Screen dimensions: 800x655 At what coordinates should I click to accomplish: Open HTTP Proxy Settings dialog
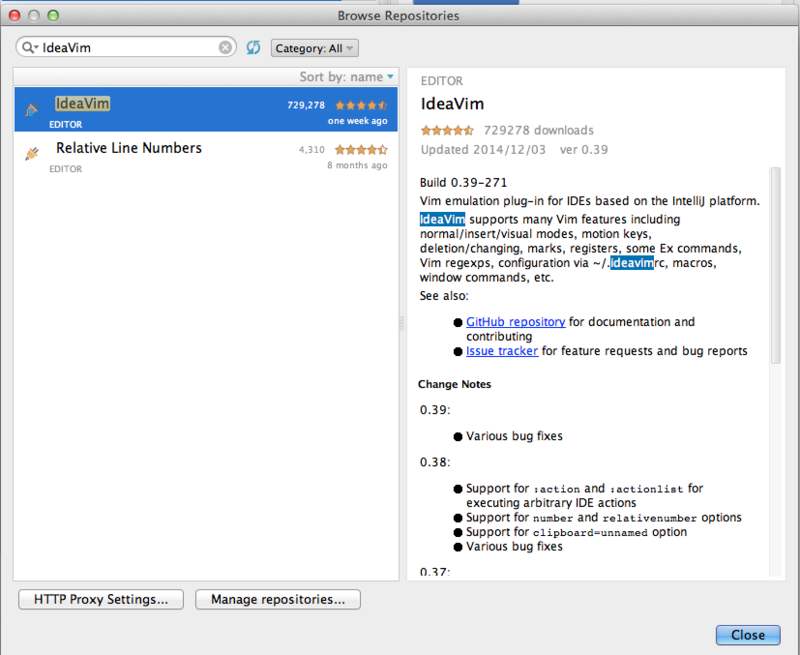pos(101,599)
